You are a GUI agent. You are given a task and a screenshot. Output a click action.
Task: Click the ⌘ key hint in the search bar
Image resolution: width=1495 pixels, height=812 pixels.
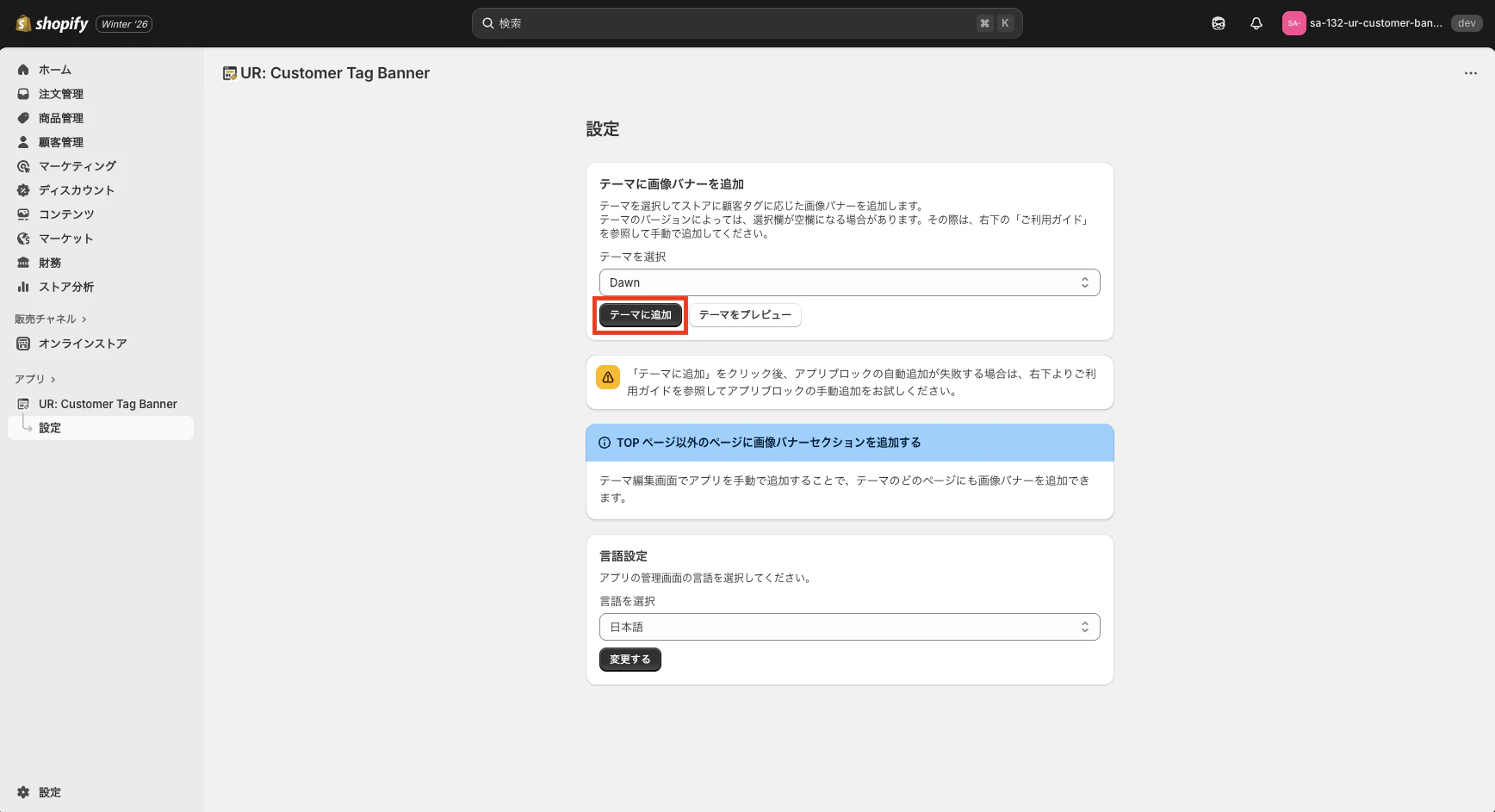click(984, 23)
